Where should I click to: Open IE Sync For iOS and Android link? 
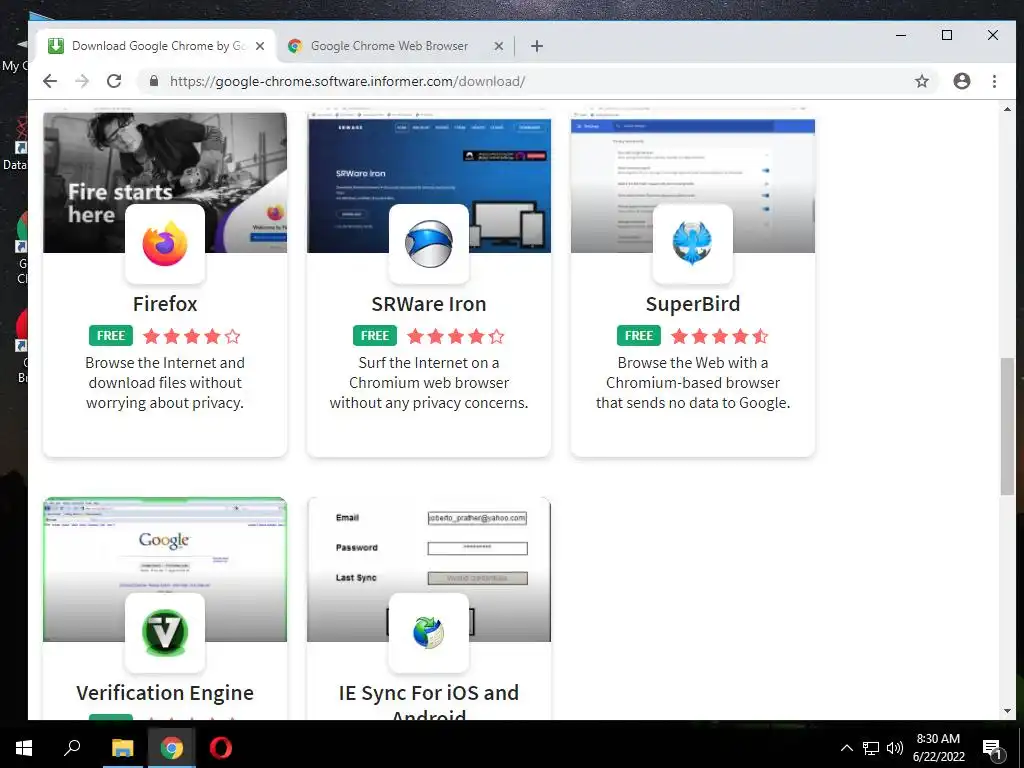pos(428,703)
